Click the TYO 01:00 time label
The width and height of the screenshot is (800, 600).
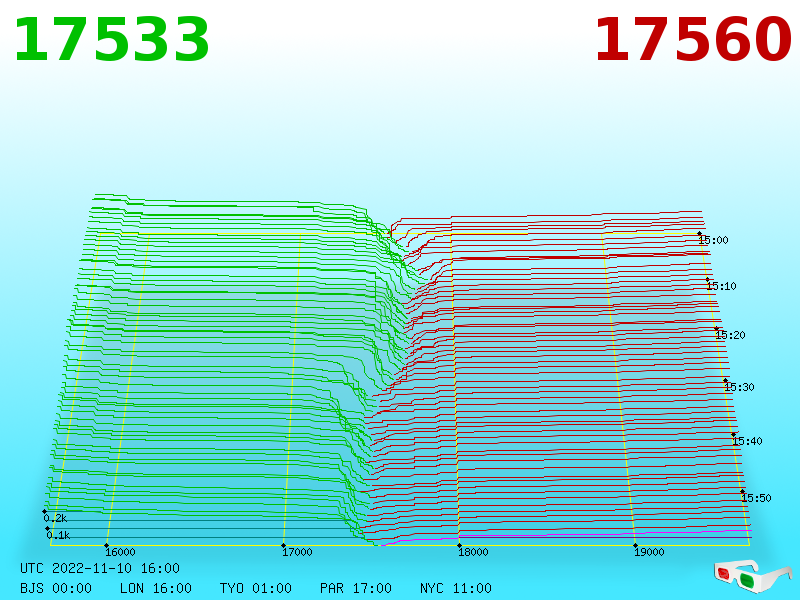(256, 588)
